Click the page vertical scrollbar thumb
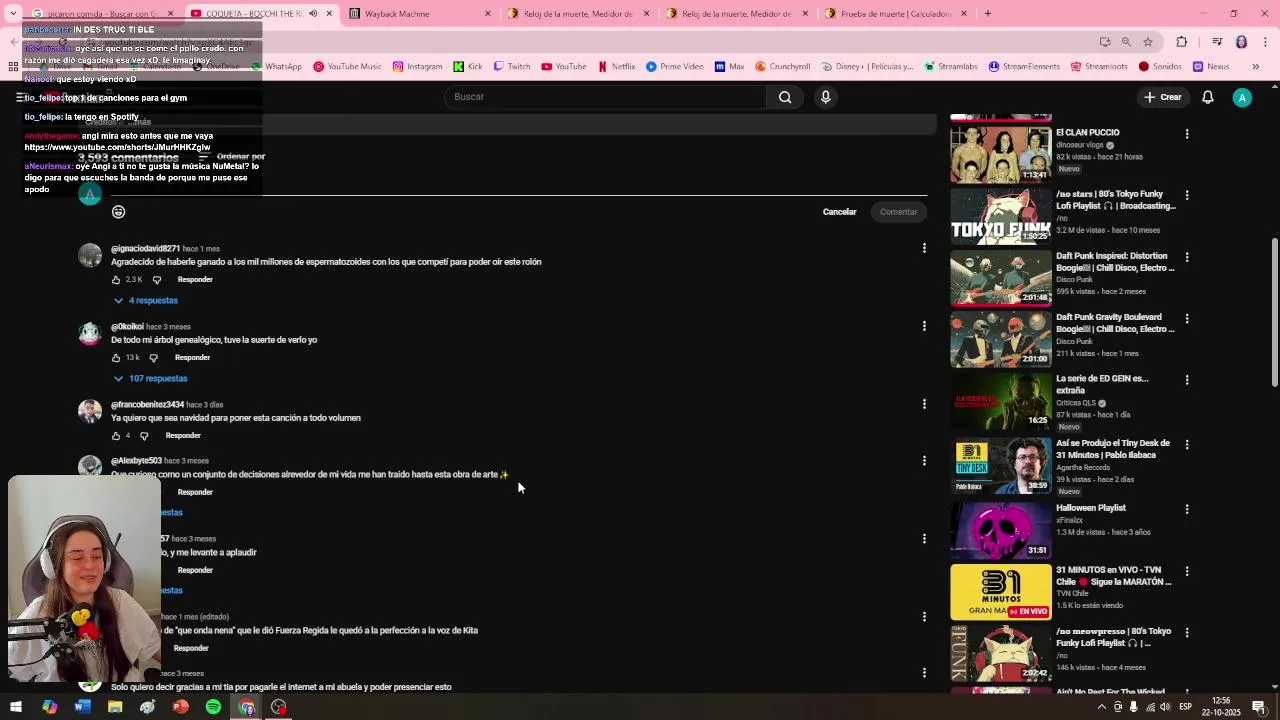 1274,312
